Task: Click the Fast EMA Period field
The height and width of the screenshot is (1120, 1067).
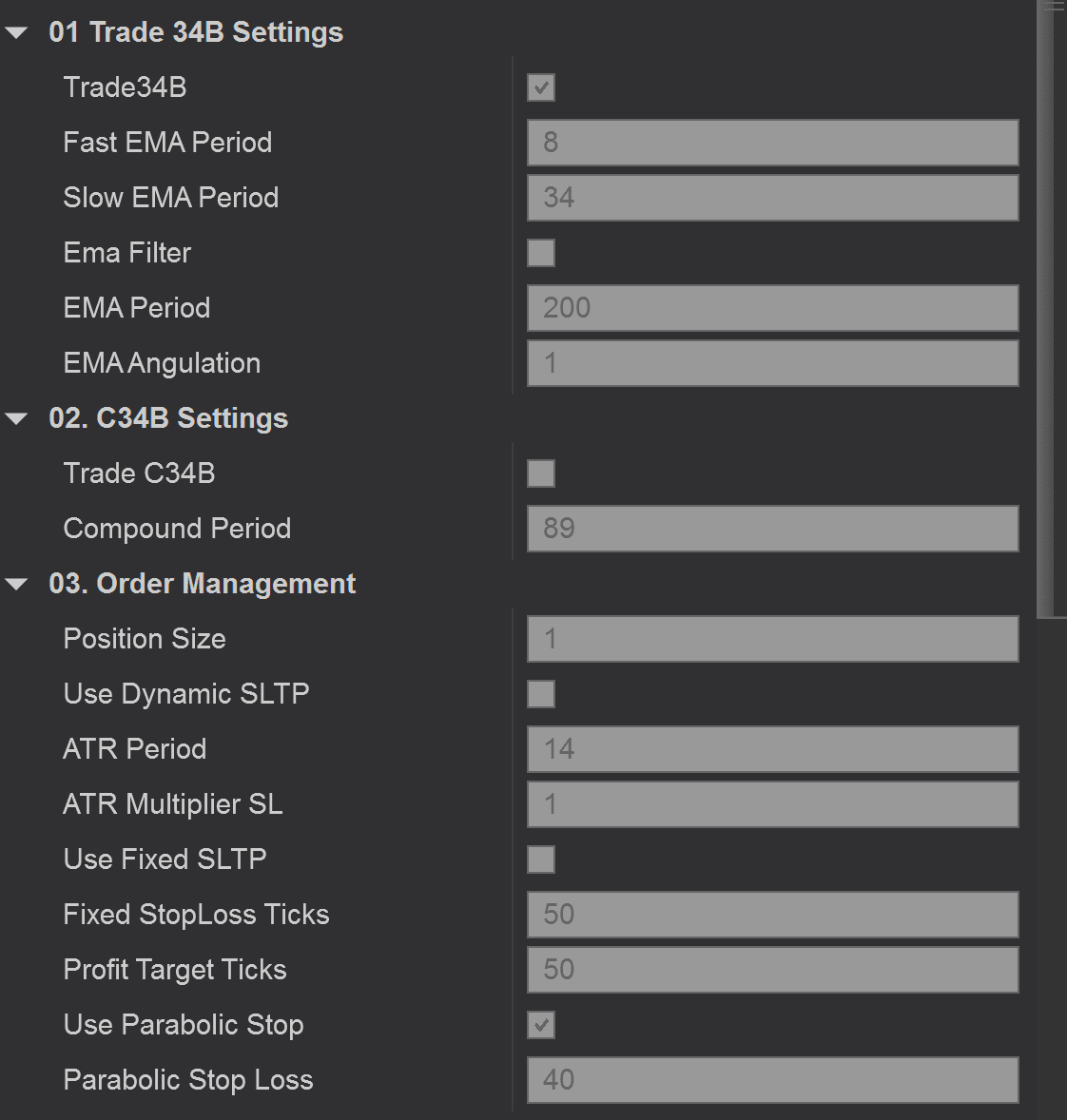Action: pyautogui.click(x=772, y=144)
